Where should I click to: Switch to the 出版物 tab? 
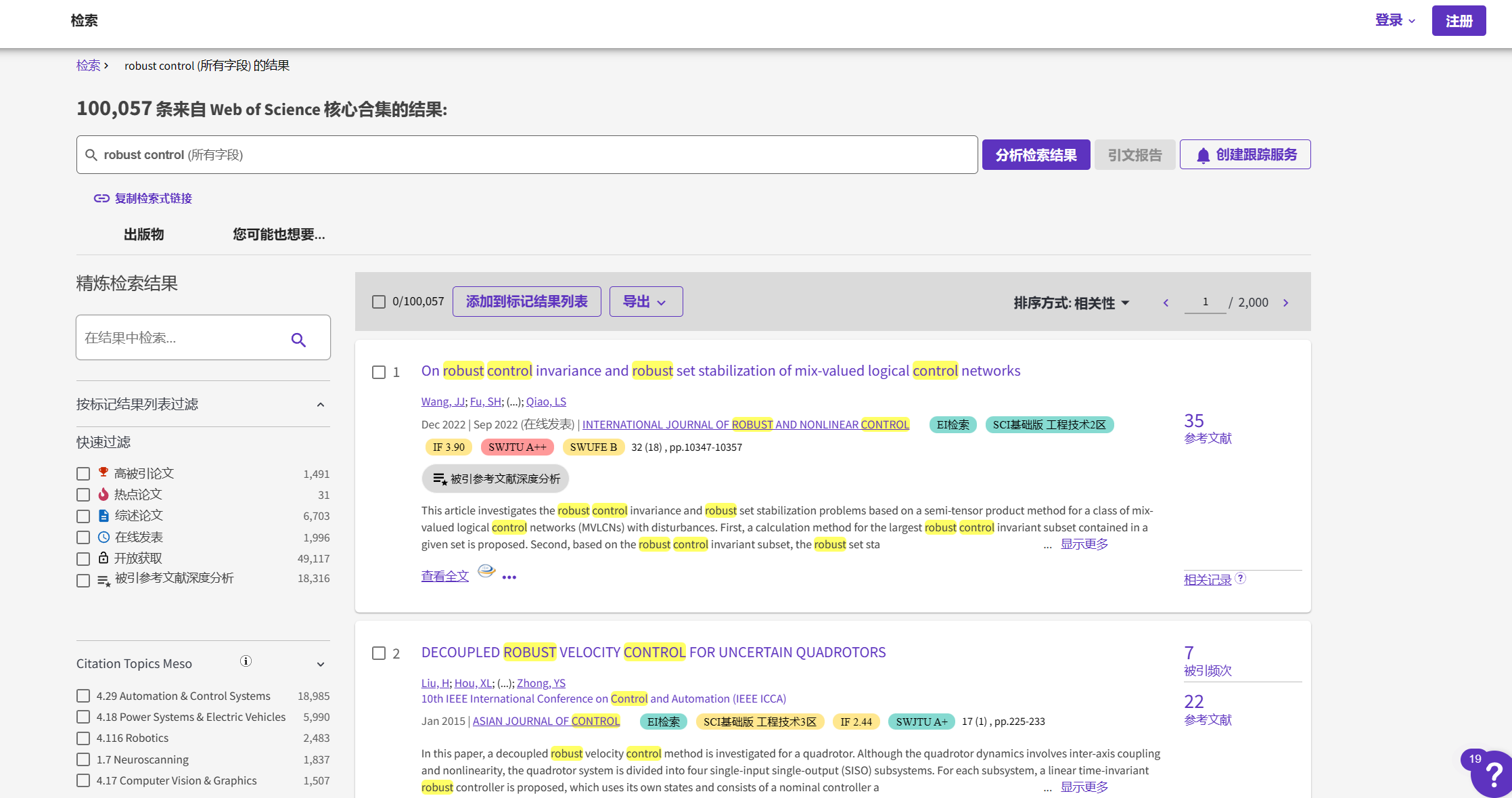pos(143,234)
